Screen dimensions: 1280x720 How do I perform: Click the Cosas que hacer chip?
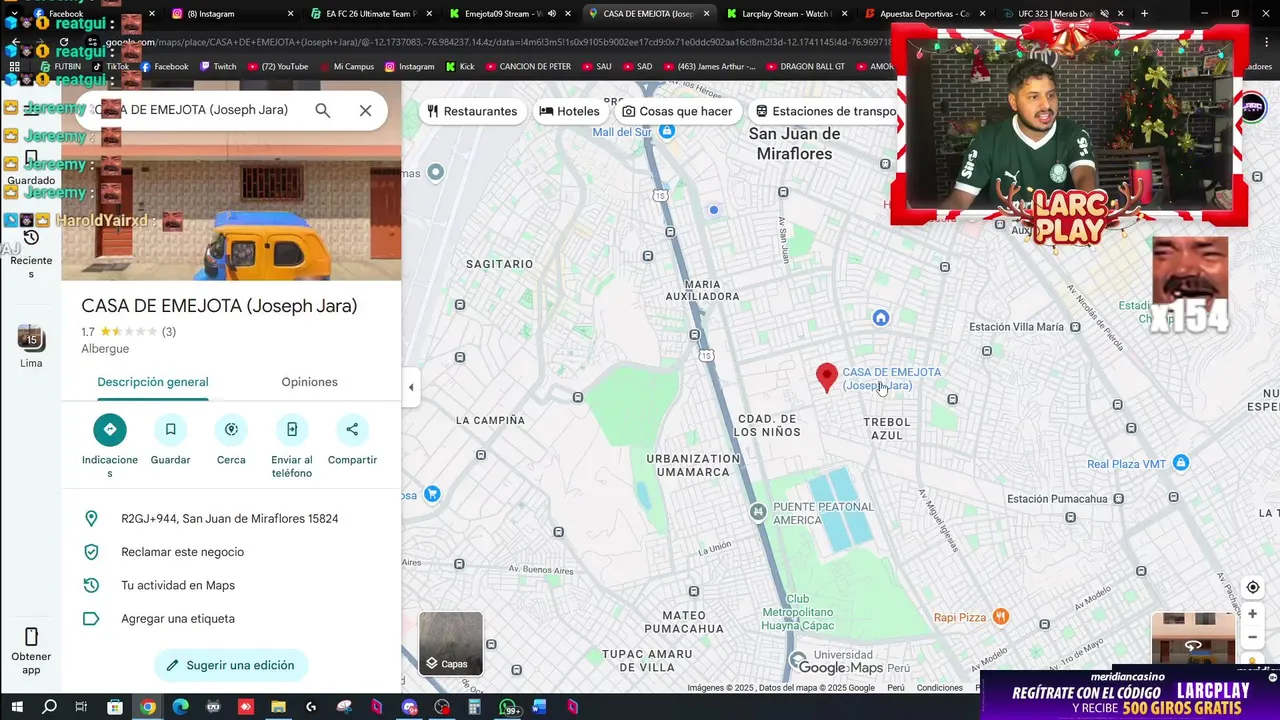point(677,111)
